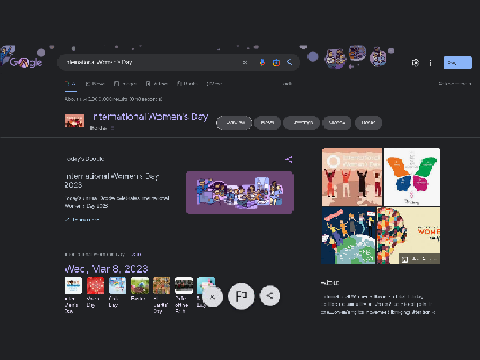This screenshot has width=480, height=360.
Task: Open the purple Women's Day doodle image
Action: point(240,192)
